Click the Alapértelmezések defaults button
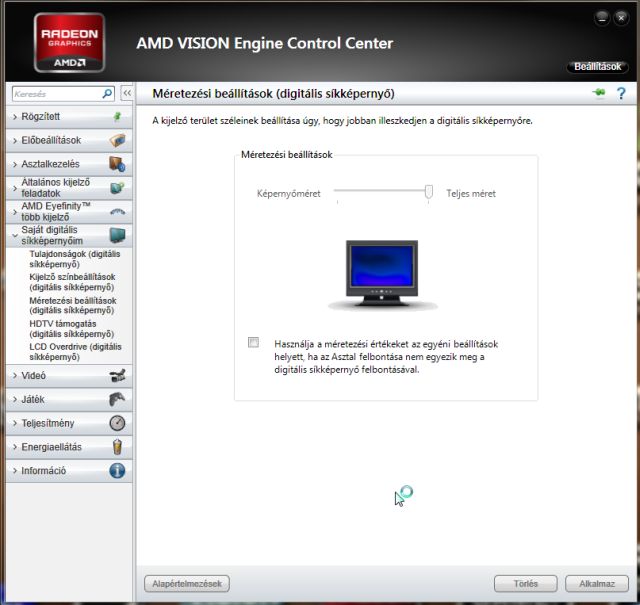 click(187, 584)
